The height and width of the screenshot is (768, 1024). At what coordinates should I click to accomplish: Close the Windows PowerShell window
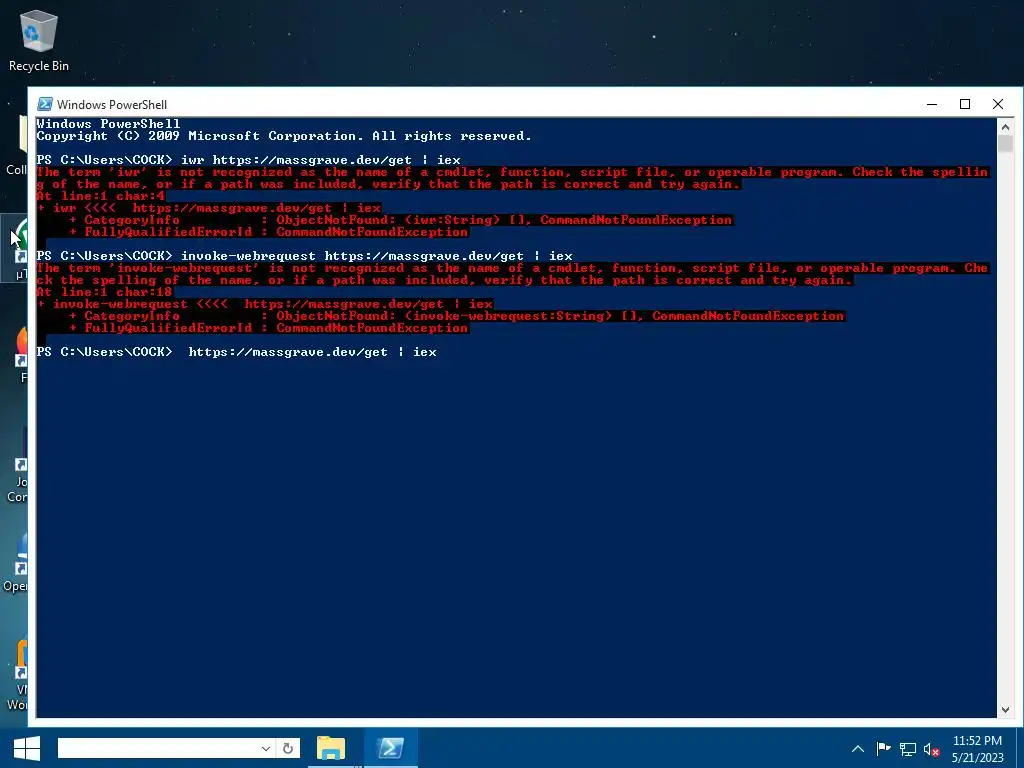(x=998, y=104)
